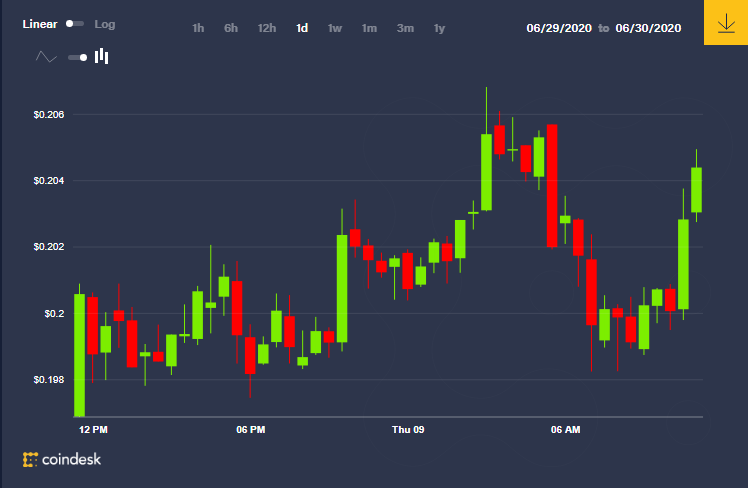Select the candlestick chart icon

click(x=101, y=56)
